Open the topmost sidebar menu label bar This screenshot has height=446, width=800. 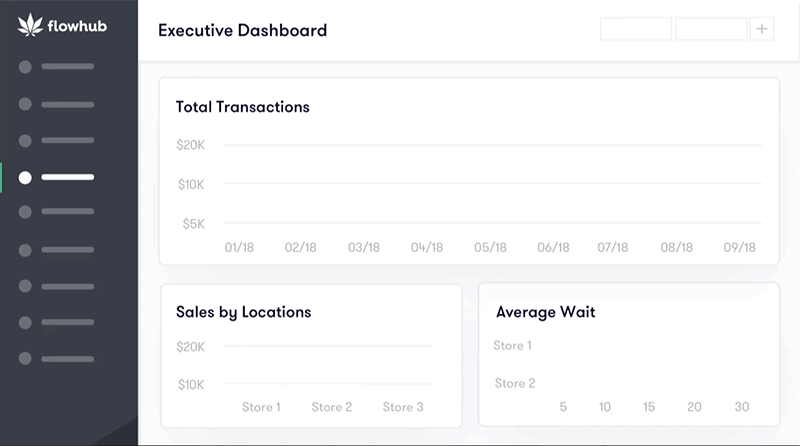(68, 67)
